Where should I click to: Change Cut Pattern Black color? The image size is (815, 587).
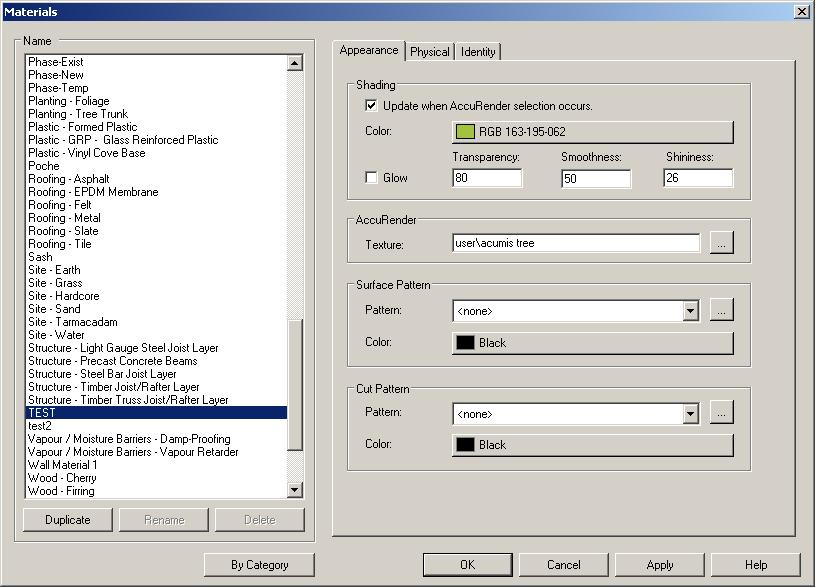pyautogui.click(x=592, y=445)
